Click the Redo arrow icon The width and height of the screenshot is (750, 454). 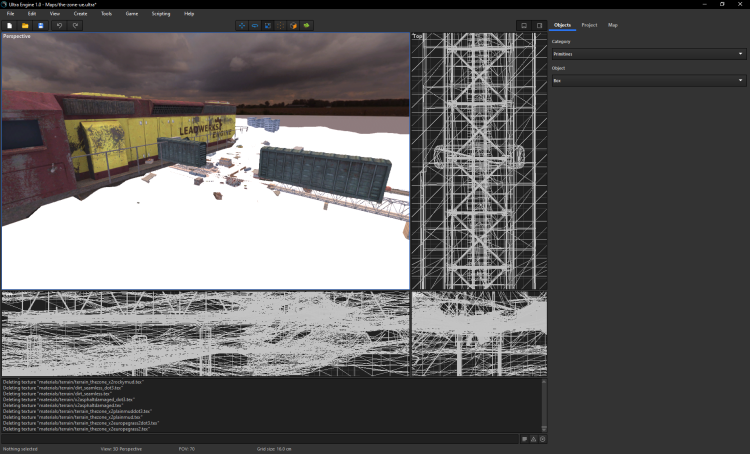pyautogui.click(x=75, y=25)
